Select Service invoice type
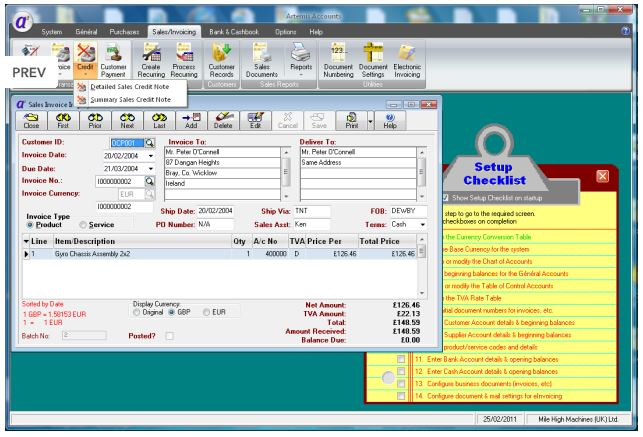 coord(83,225)
